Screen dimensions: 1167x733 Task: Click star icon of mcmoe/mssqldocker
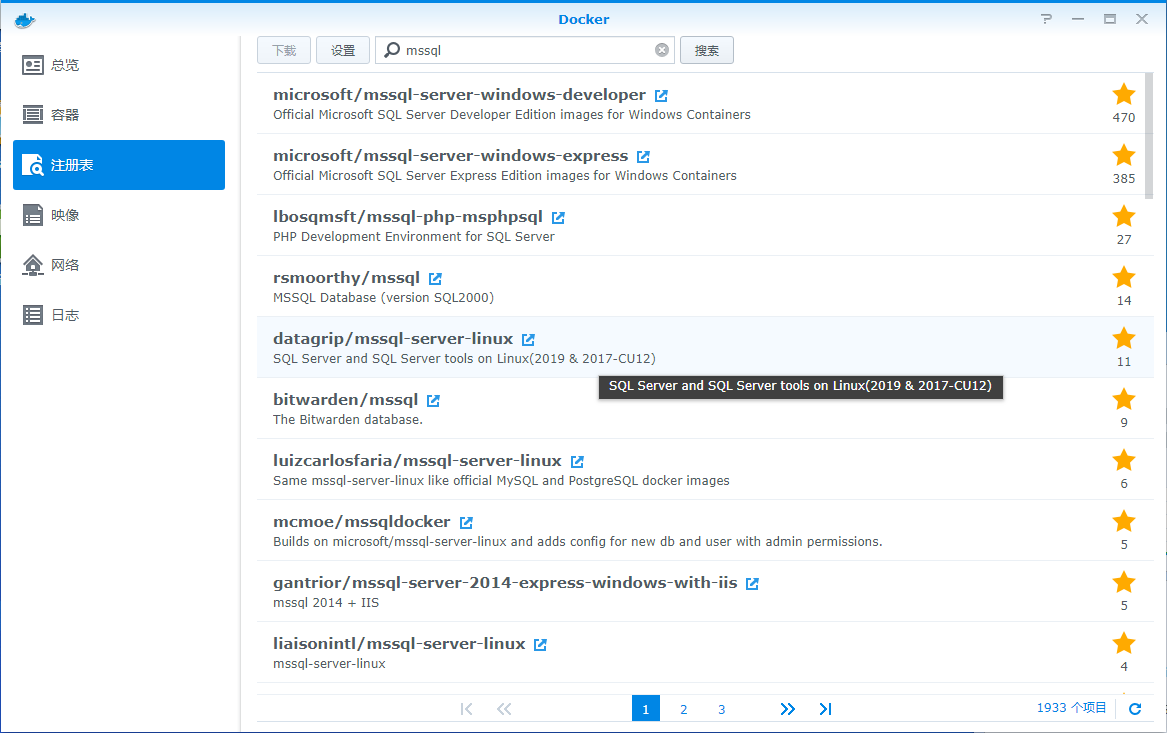click(1124, 522)
